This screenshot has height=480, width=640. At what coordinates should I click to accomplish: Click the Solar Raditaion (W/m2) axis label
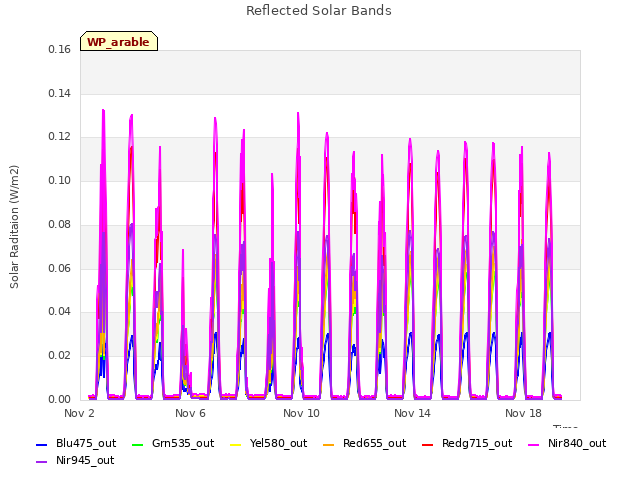(14, 227)
